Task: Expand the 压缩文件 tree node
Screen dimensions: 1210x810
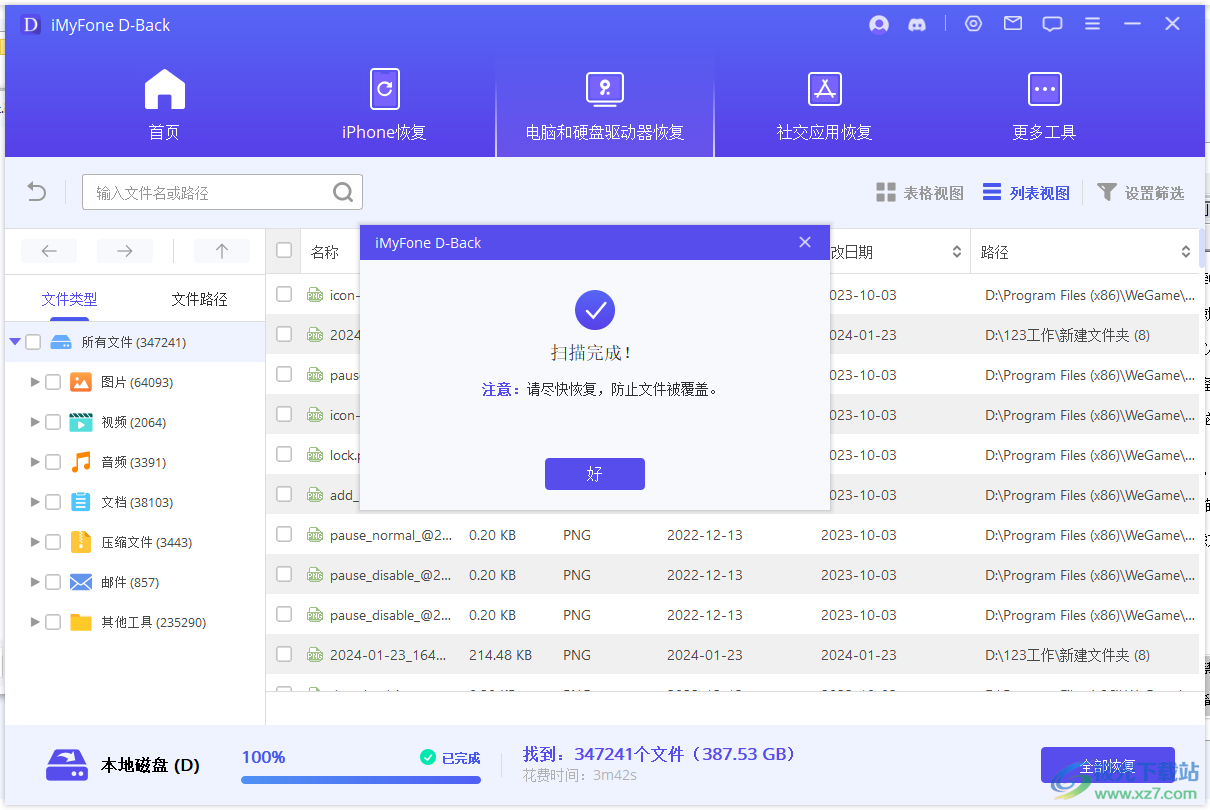Action: point(36,542)
